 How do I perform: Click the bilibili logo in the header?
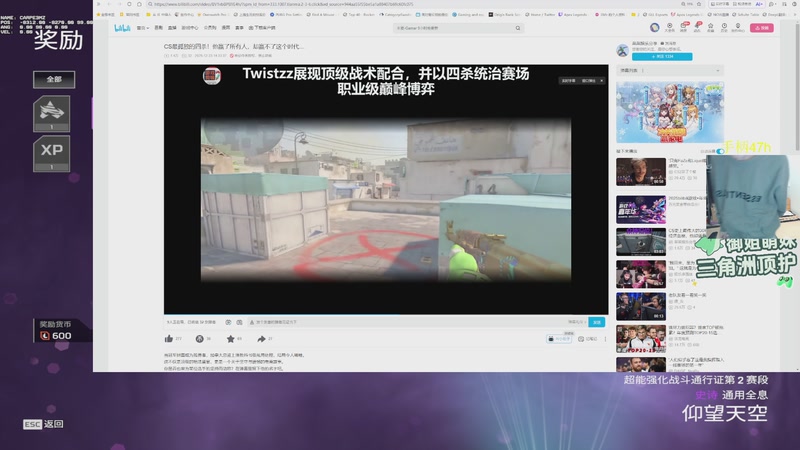122,28
